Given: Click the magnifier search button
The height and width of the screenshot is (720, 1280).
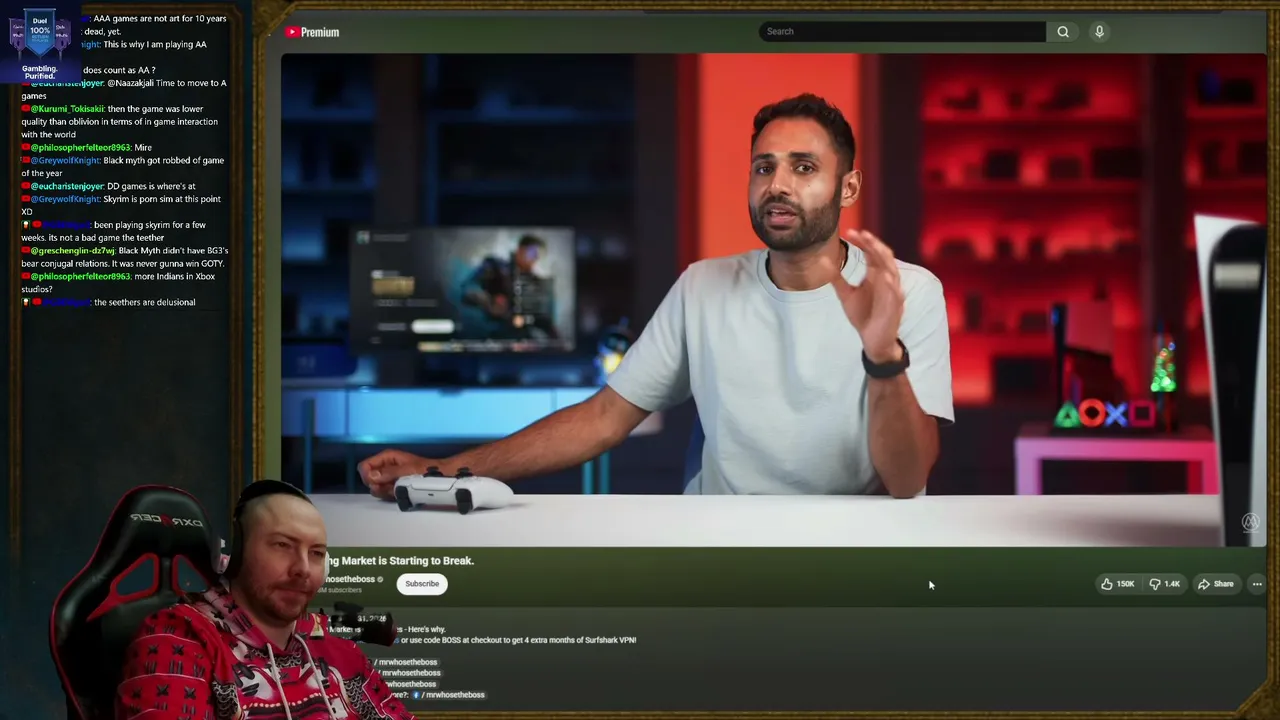Looking at the screenshot, I should coord(1063,32).
